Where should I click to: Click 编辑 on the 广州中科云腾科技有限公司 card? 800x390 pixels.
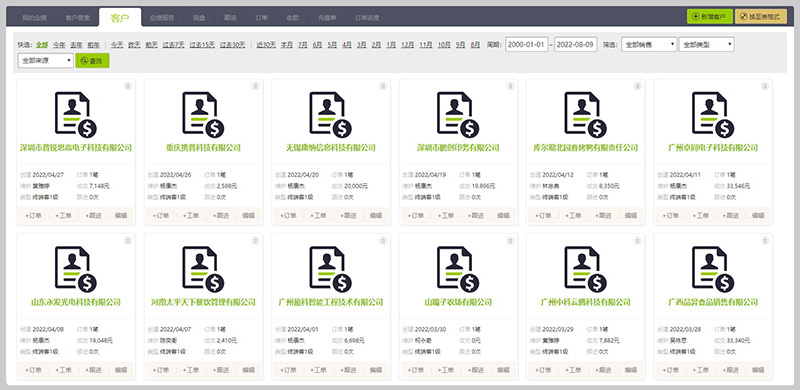tap(631, 370)
